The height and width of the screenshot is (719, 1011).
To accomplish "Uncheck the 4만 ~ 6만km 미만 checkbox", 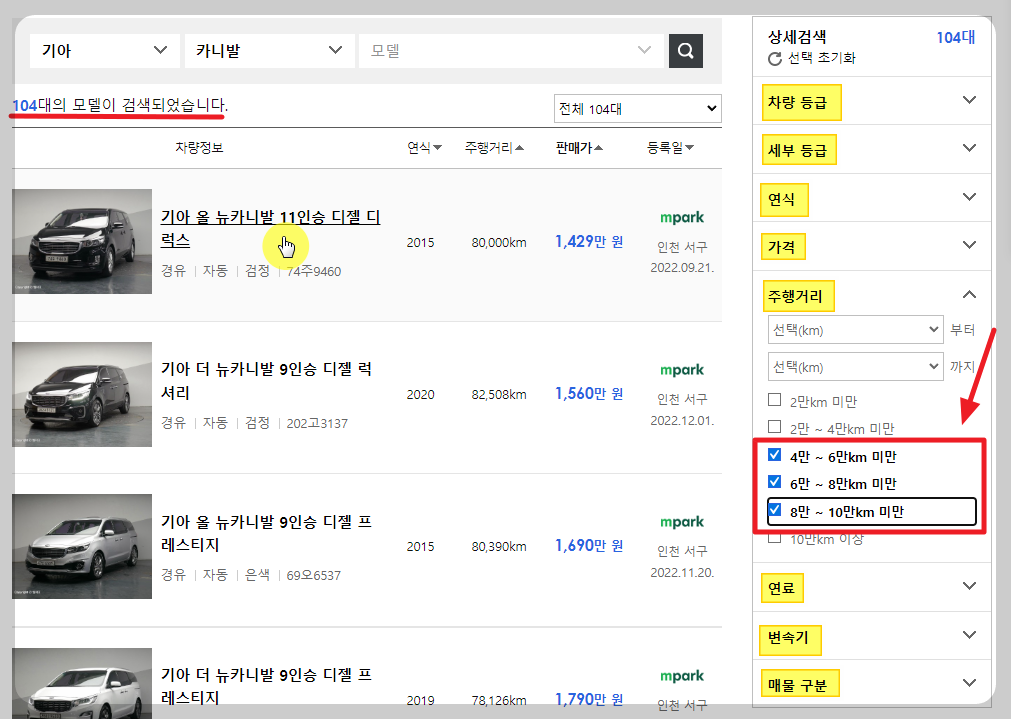I will [774, 455].
